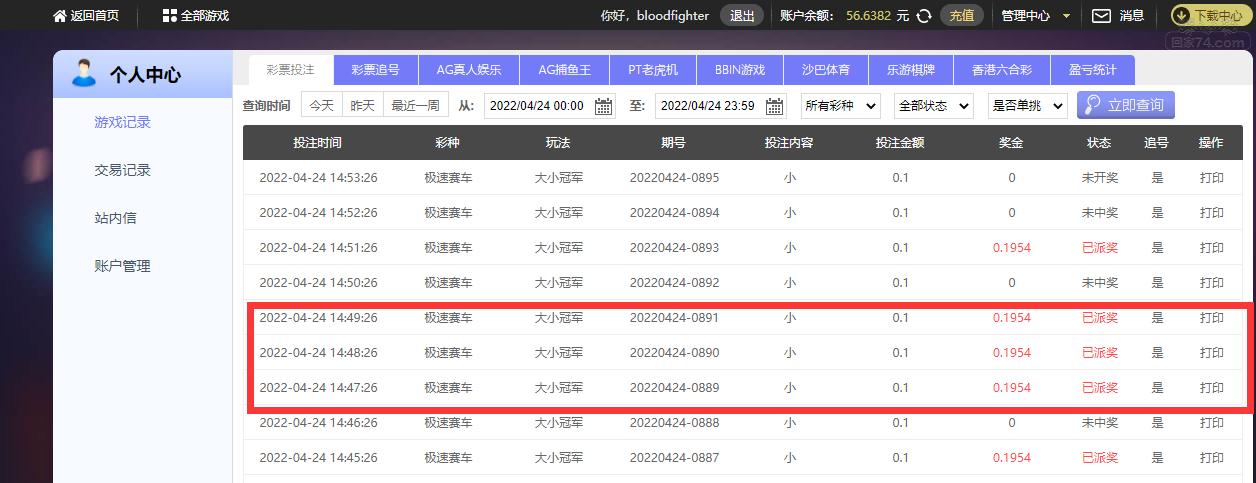Viewport: 1256px width, 483px height.
Task: Open 交易记录 in sidebar
Action: tap(122, 170)
